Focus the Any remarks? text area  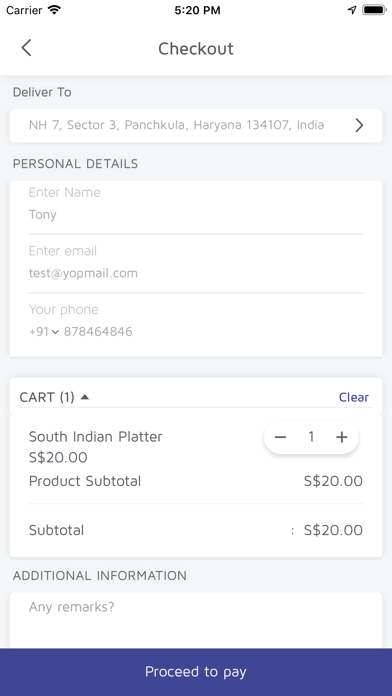click(x=196, y=620)
